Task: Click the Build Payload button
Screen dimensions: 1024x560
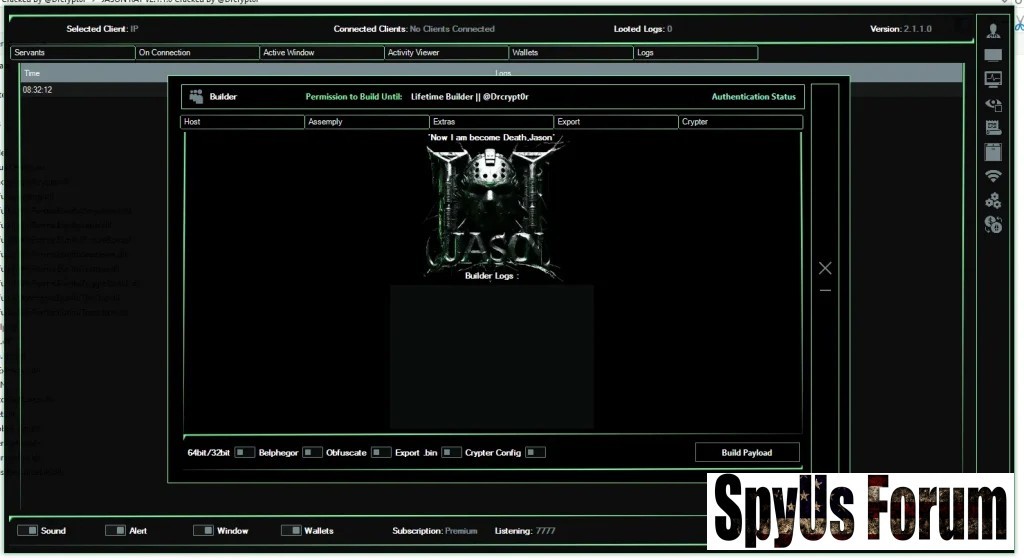Action: click(x=747, y=452)
